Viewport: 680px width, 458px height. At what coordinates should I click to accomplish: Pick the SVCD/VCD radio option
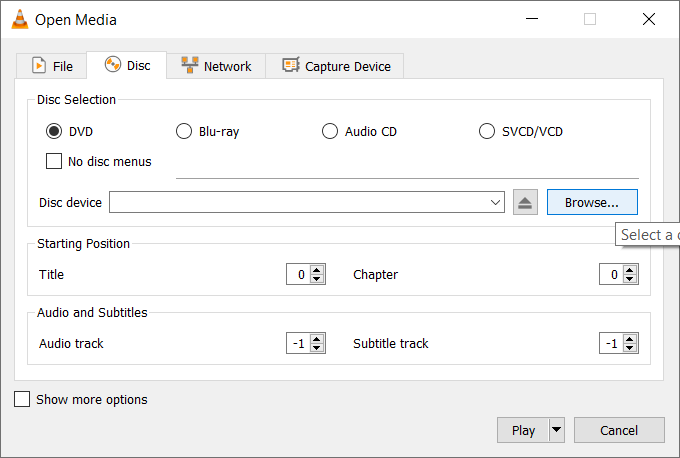pos(487,131)
